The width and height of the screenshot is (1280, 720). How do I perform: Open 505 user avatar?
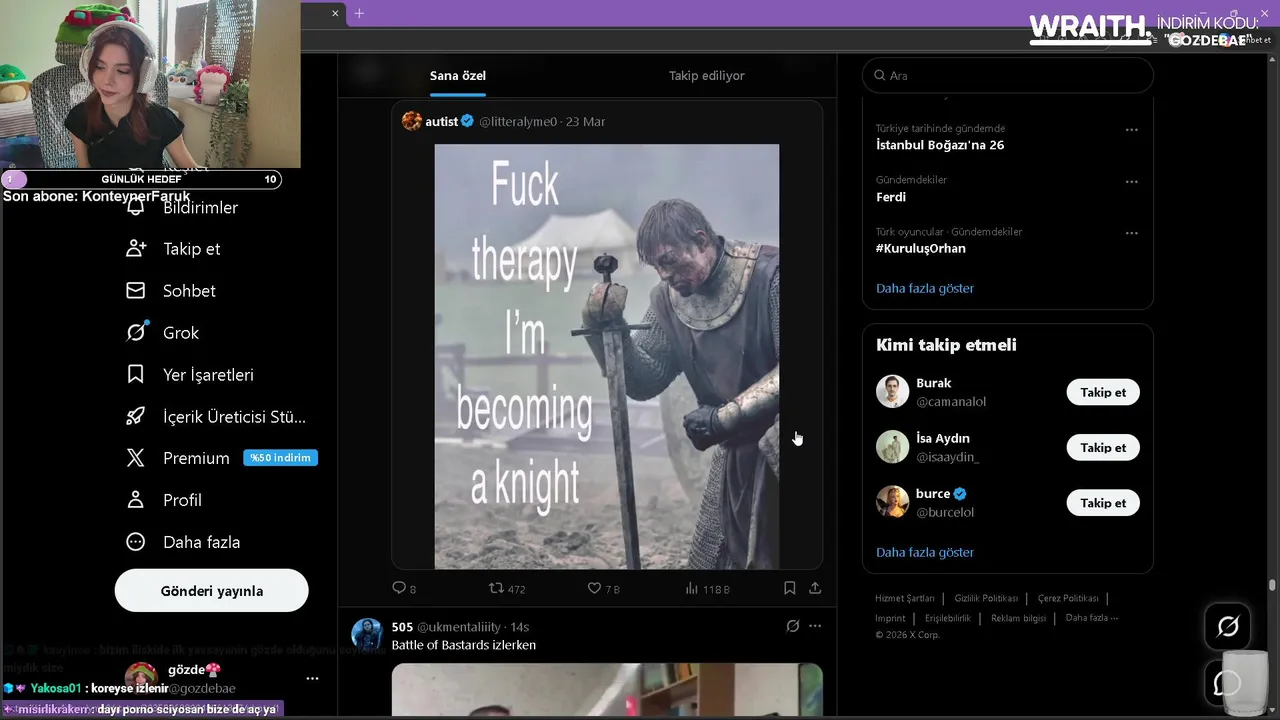pyautogui.click(x=367, y=635)
